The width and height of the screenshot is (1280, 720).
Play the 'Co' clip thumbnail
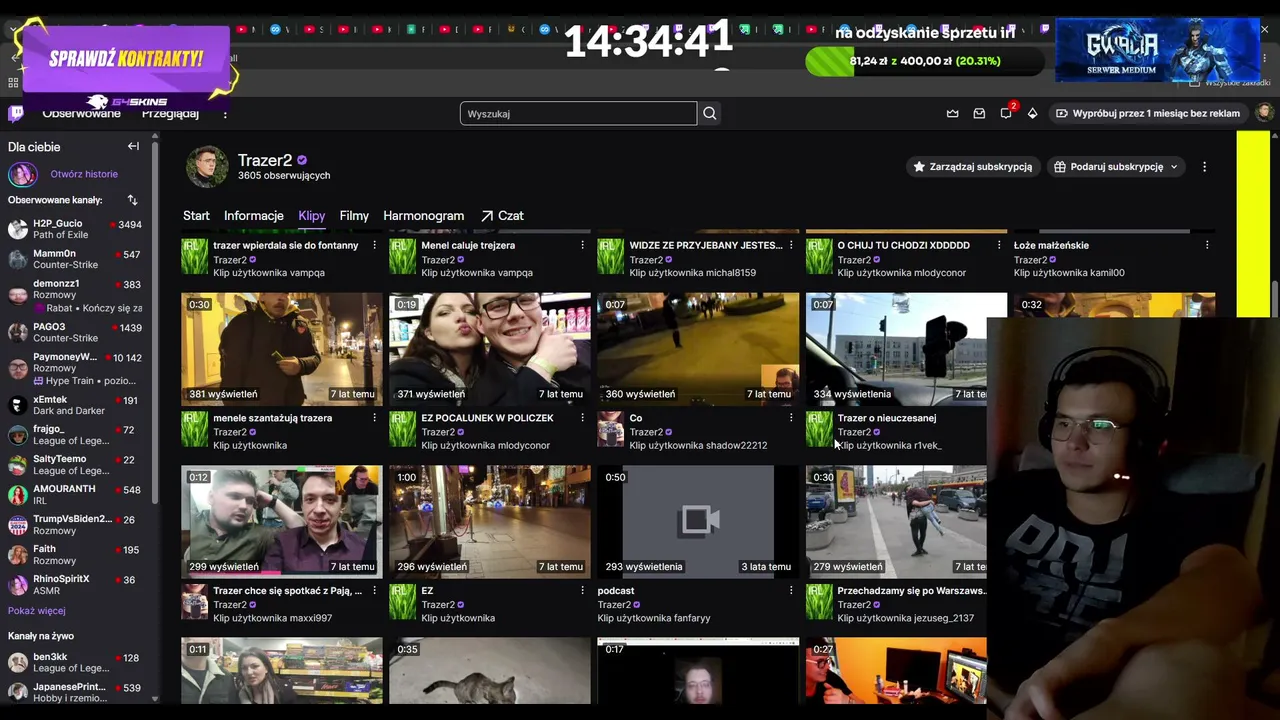coord(698,349)
